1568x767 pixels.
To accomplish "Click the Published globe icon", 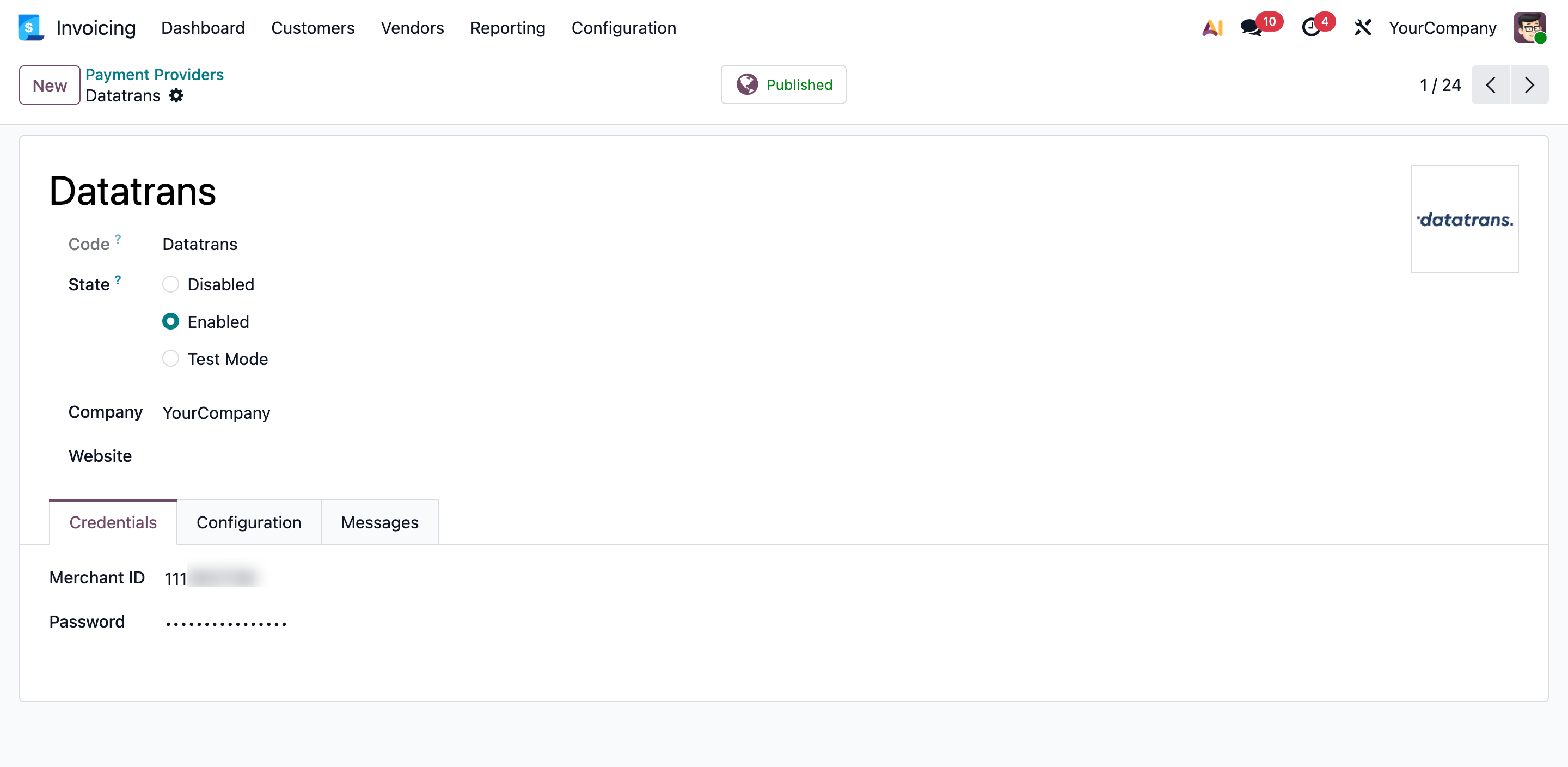I will pyautogui.click(x=747, y=84).
